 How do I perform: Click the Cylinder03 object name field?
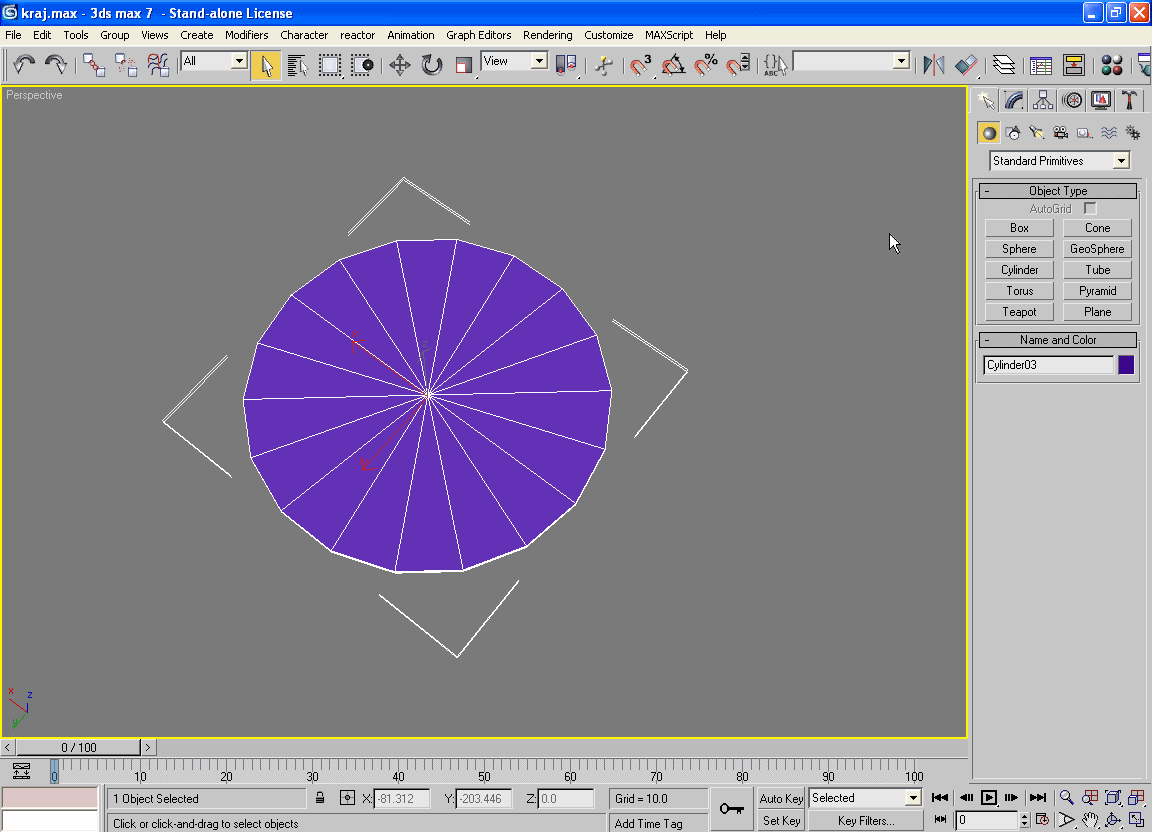[x=1047, y=365]
